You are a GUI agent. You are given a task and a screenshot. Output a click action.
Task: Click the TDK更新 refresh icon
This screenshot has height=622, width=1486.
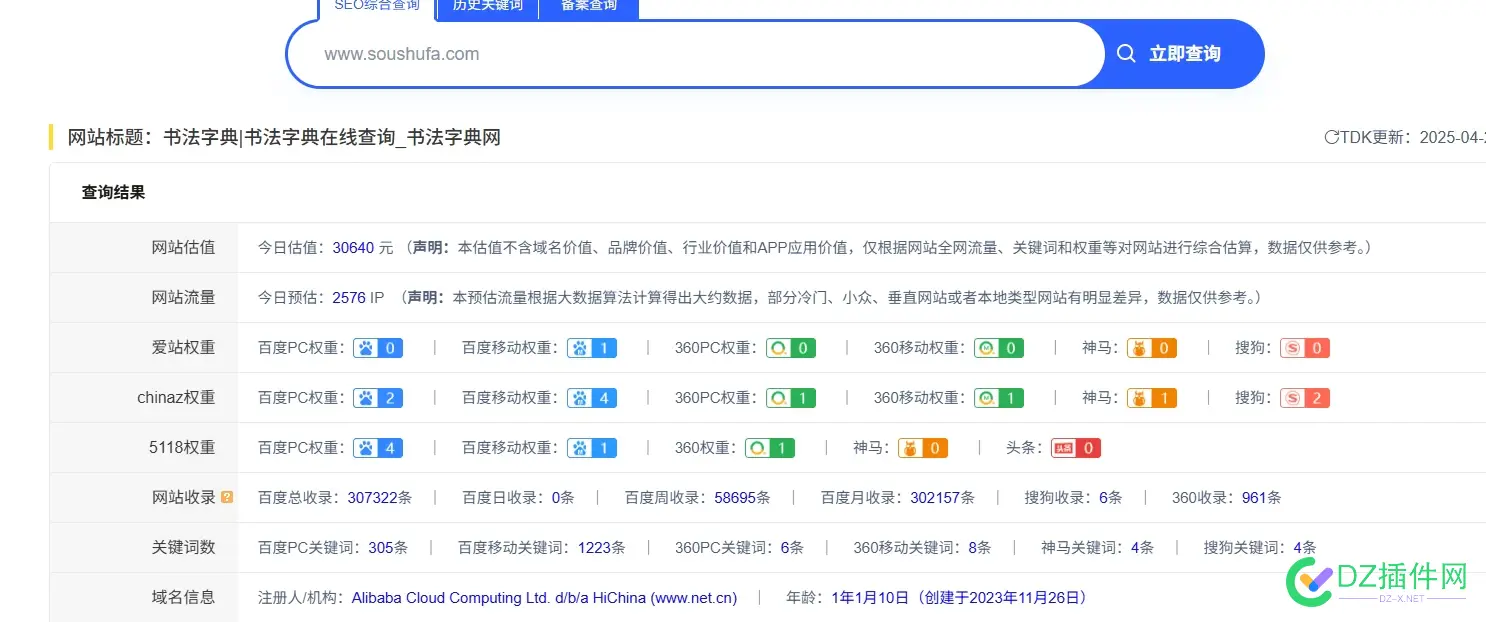(x=1330, y=137)
